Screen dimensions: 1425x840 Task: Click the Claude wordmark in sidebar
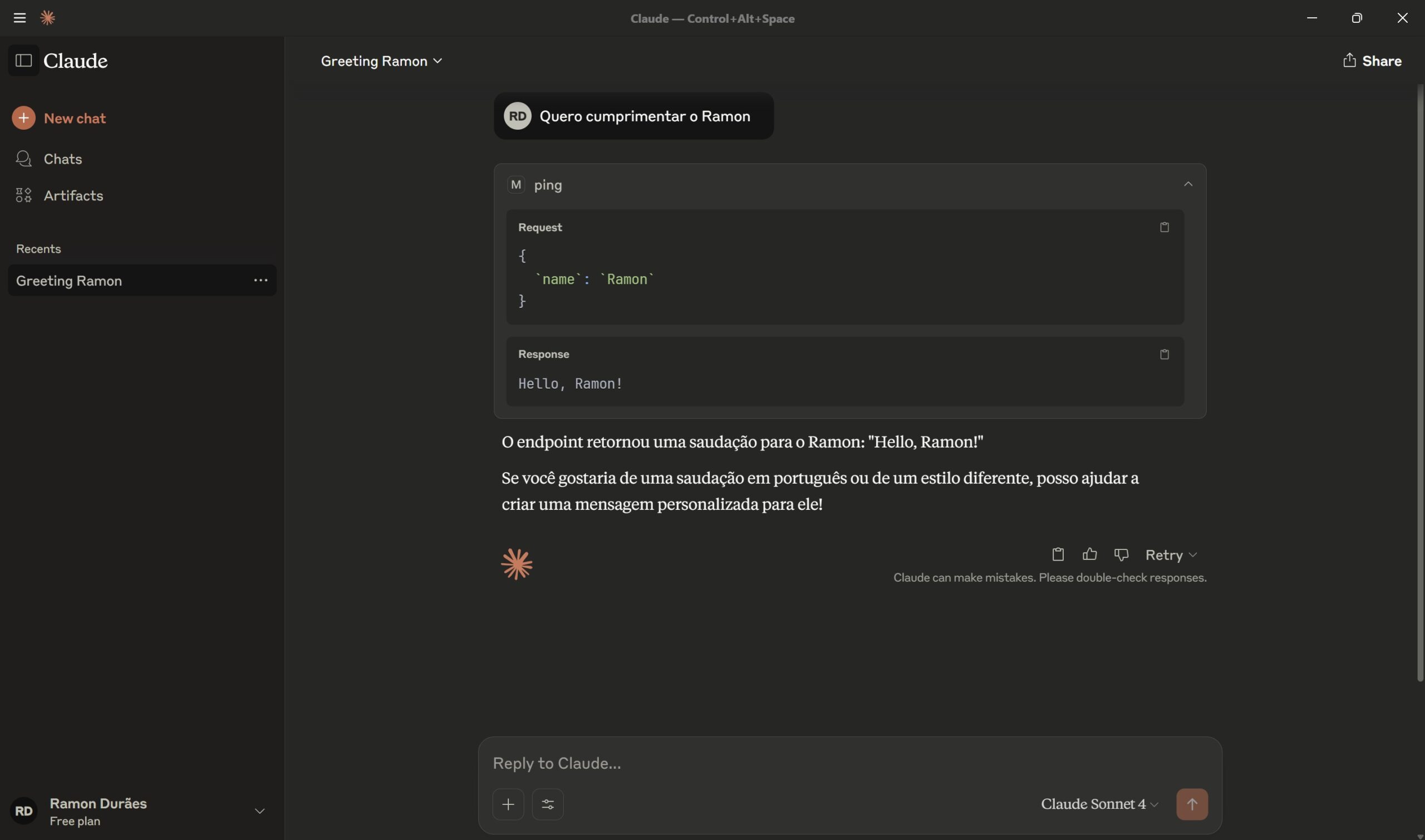pyautogui.click(x=75, y=61)
